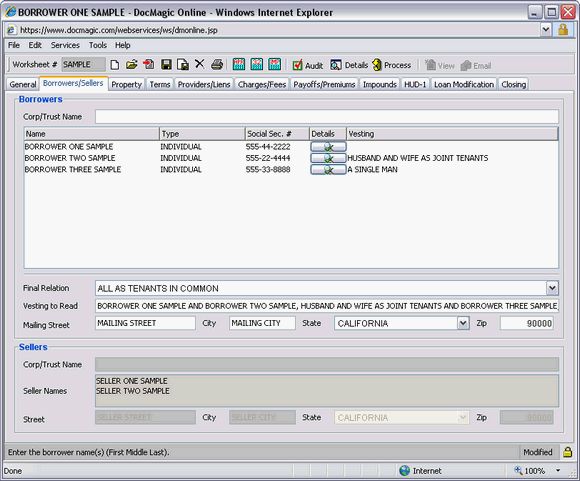The image size is (580, 481).
Task: Click the Save As icon next to Save
Action: click(x=183, y=65)
